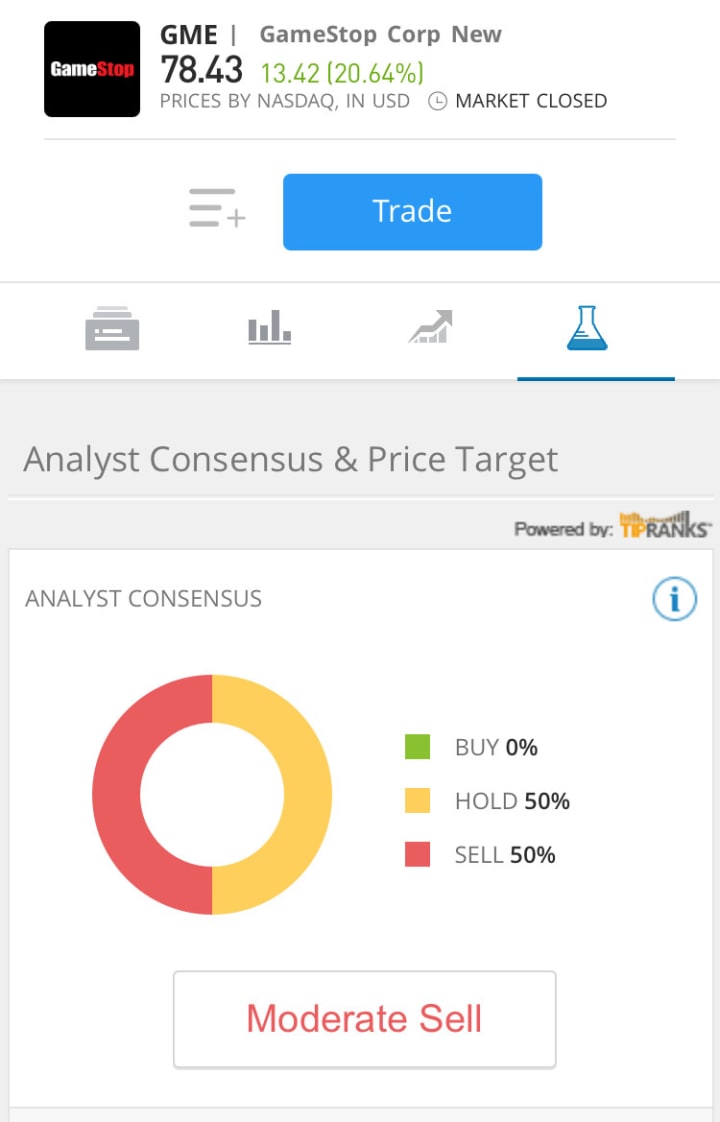Click the TipRanks logo link
This screenshot has width=720, height=1122.
pos(665,526)
